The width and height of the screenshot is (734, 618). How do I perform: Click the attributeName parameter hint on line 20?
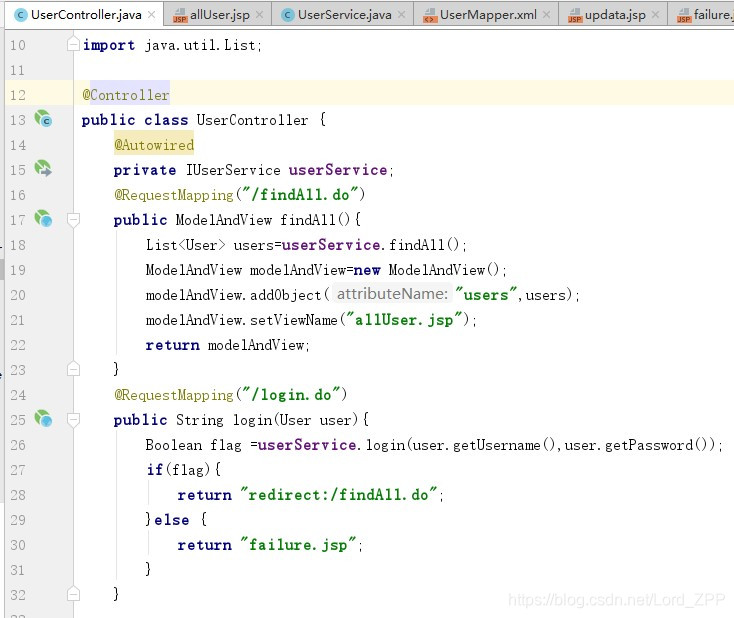coord(392,294)
